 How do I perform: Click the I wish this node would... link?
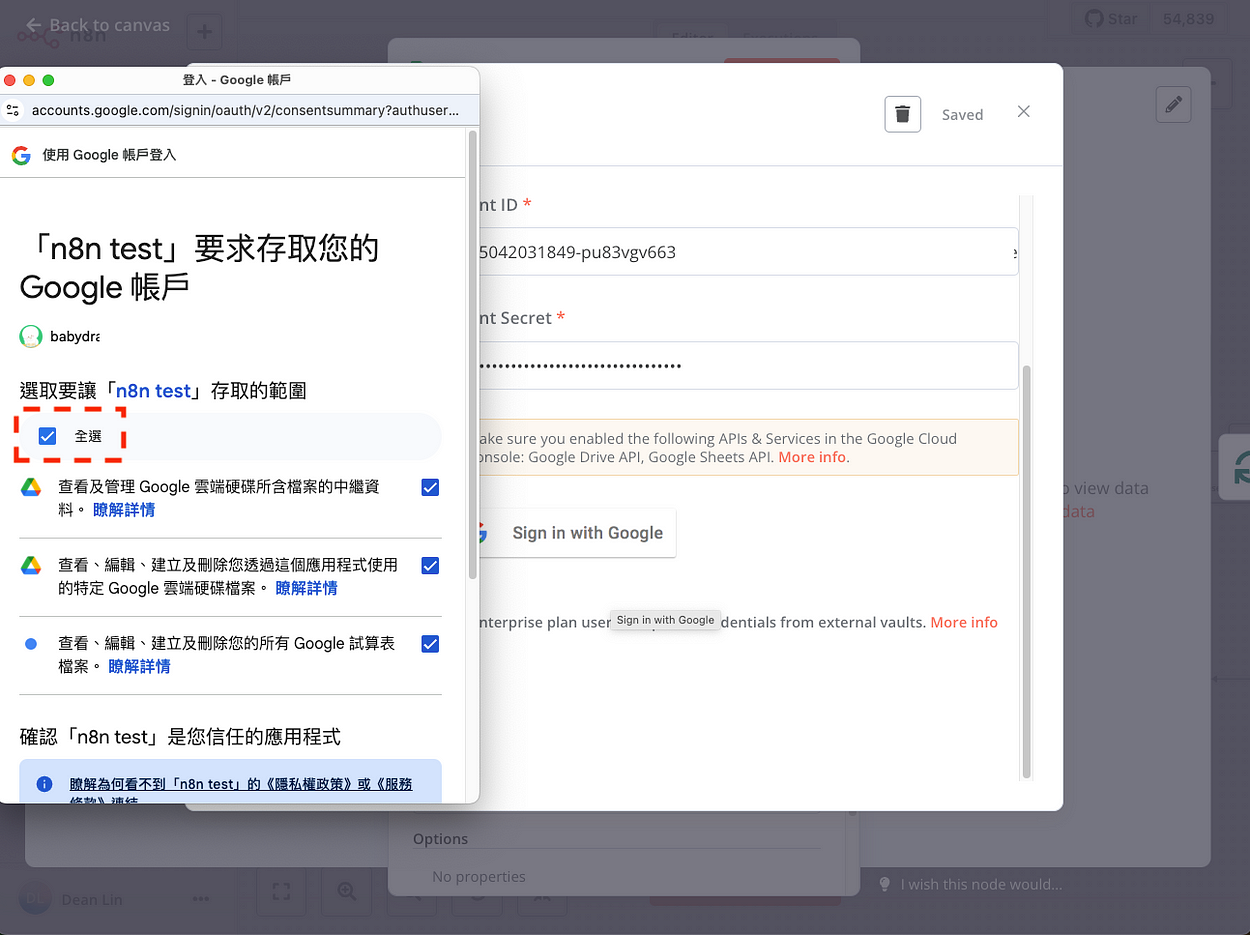tap(981, 884)
